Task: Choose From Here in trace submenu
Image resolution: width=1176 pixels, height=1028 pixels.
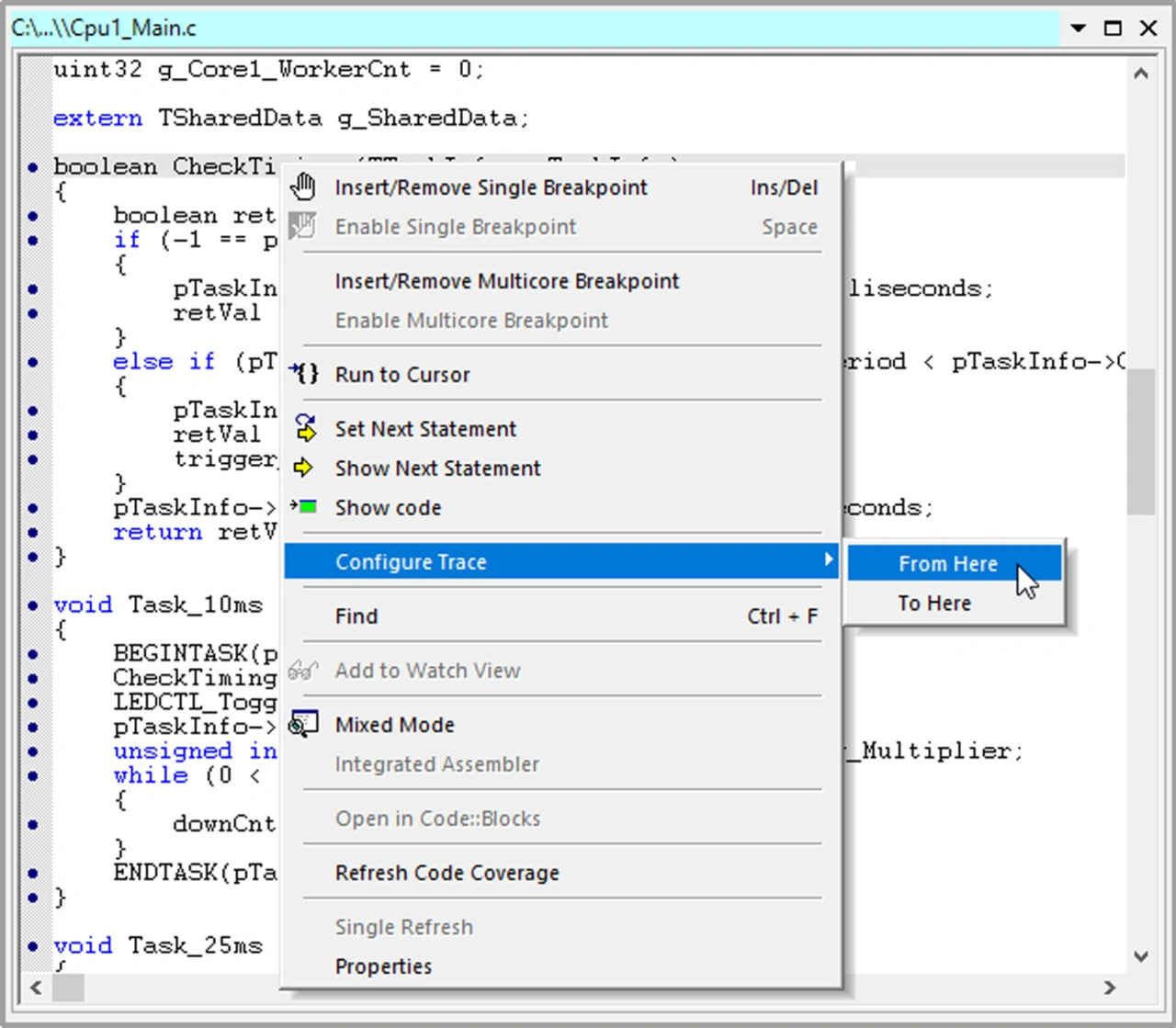Action: (x=947, y=564)
